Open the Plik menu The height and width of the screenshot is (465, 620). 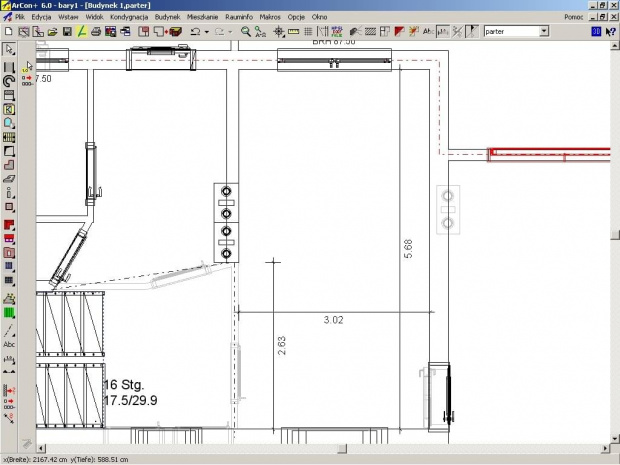19,18
